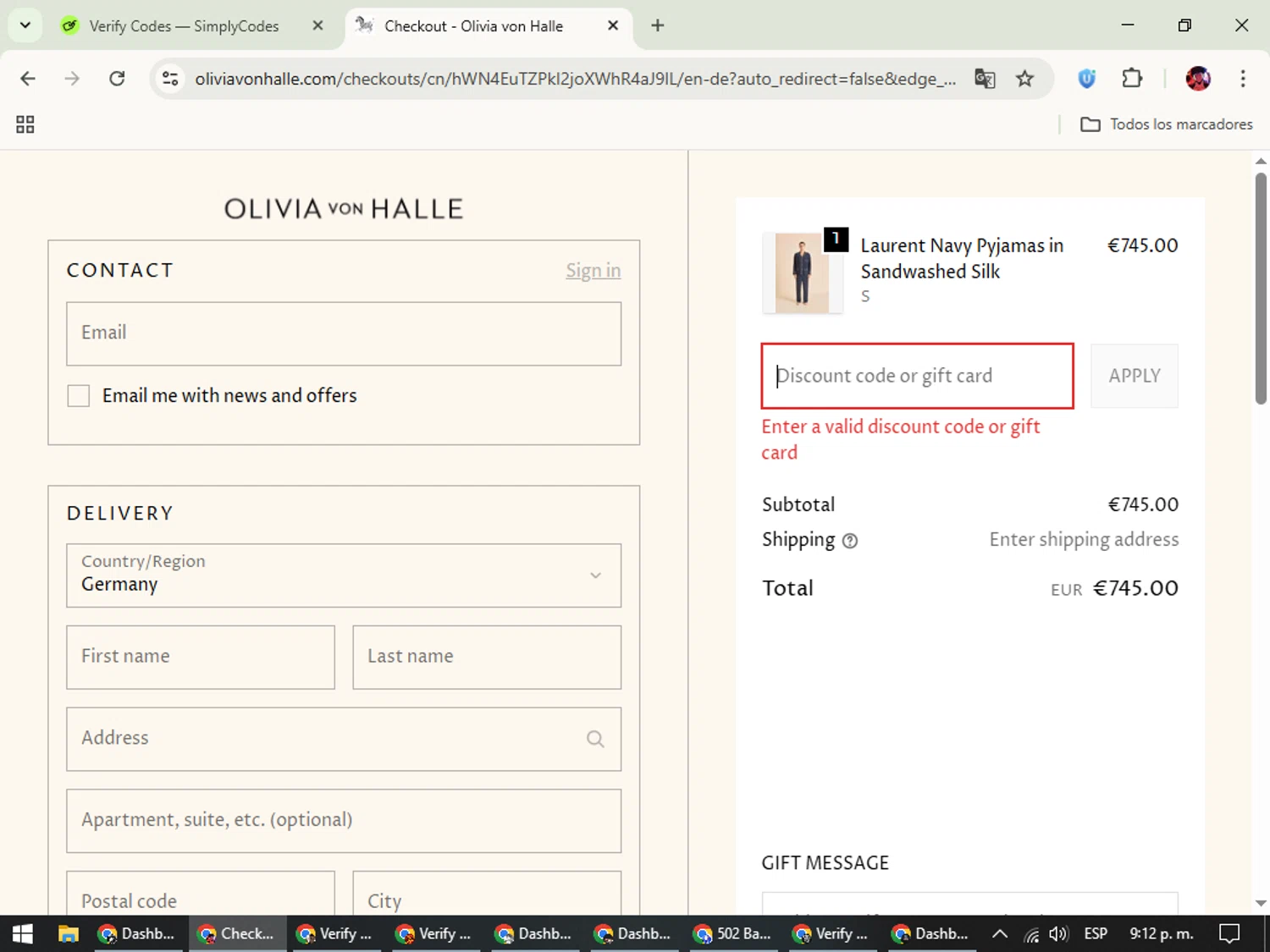
Task: Close the Checkout tab
Action: coord(613,25)
